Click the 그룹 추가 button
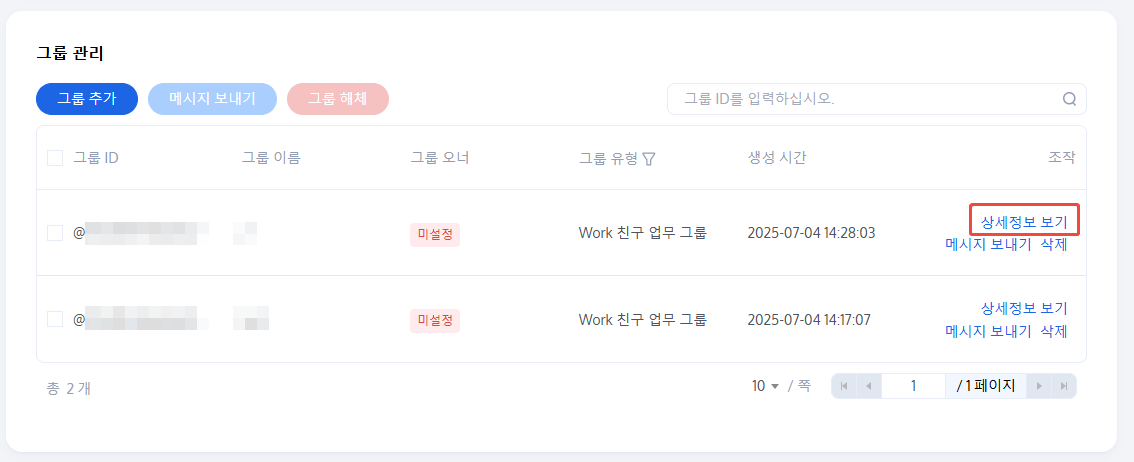The height and width of the screenshot is (462, 1134). (86, 99)
